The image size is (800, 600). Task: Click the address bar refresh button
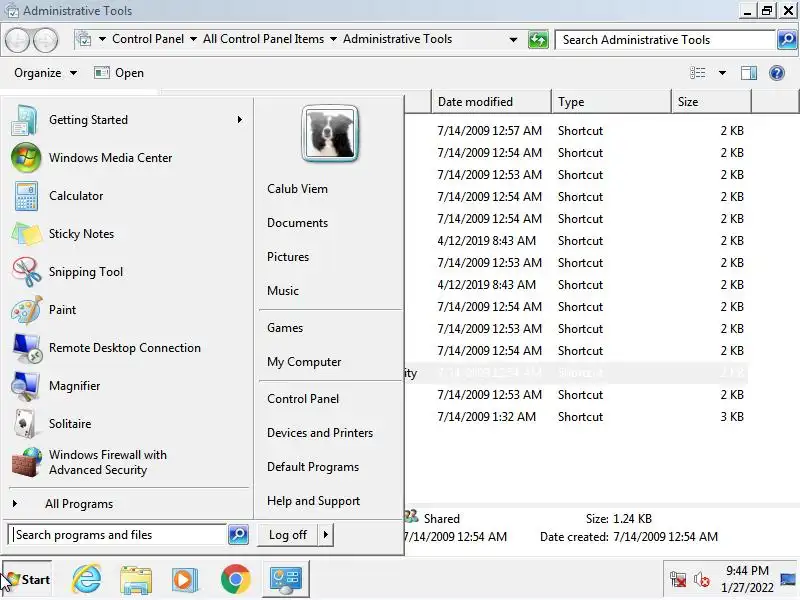point(538,39)
